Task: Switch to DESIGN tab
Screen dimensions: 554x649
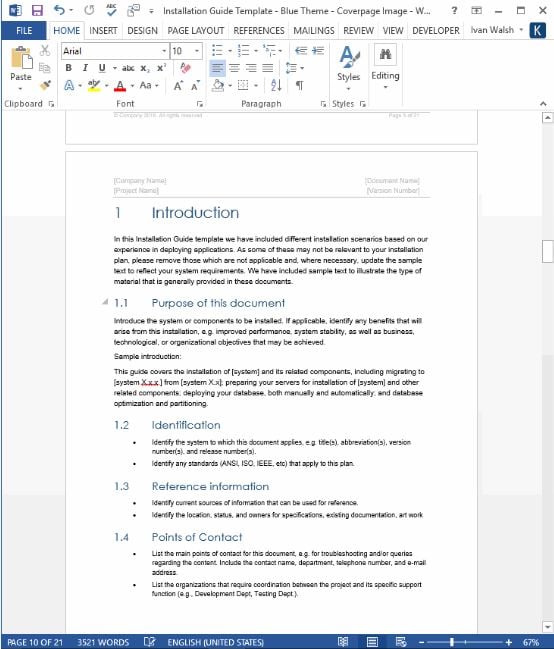Action: [142, 31]
